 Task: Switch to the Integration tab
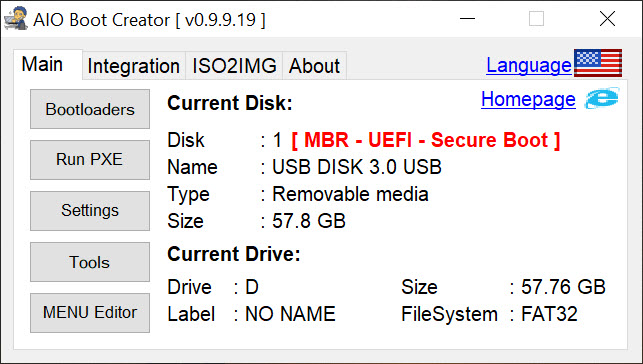click(134, 66)
